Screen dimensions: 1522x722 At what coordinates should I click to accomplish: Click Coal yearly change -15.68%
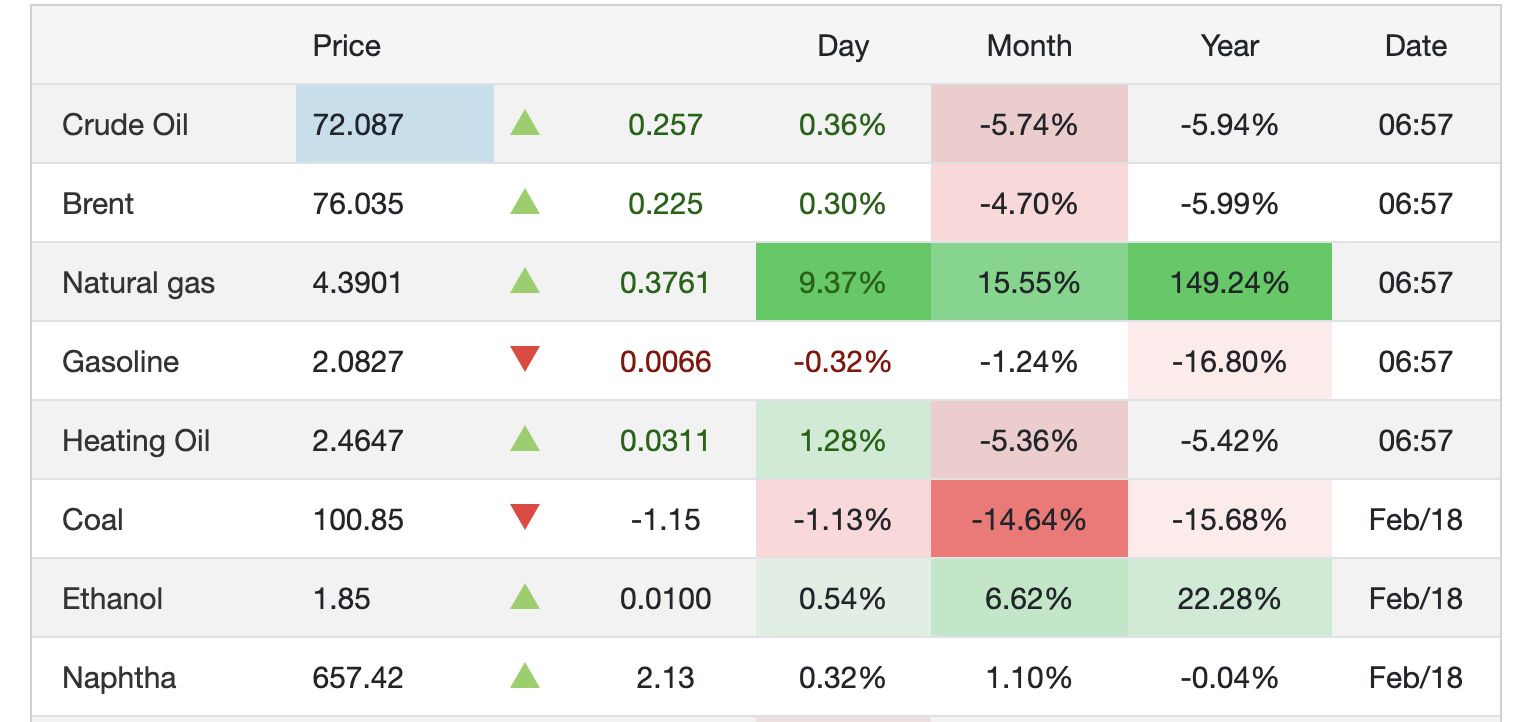click(x=1230, y=519)
